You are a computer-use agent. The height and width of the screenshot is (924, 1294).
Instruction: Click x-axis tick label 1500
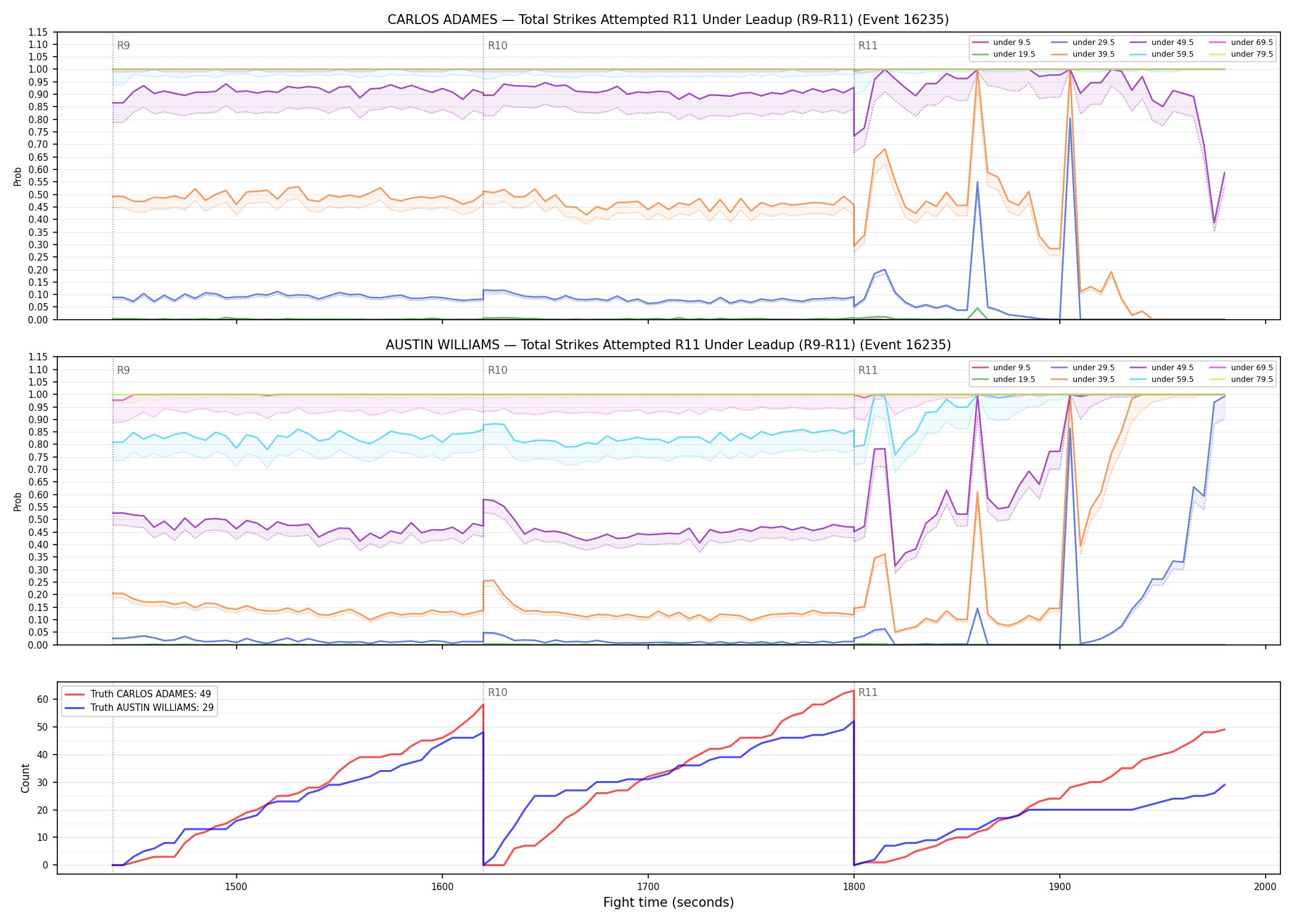[x=236, y=886]
